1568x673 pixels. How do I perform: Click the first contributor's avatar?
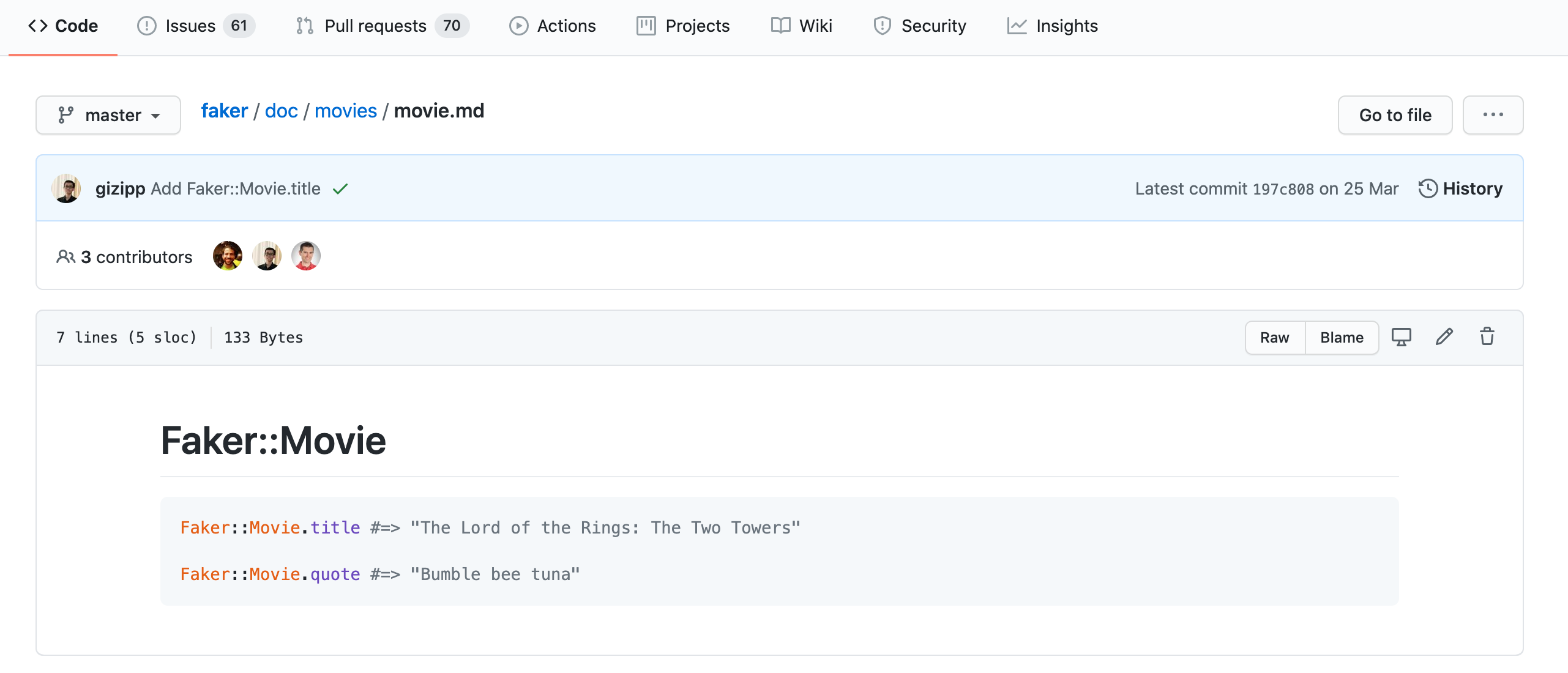pyautogui.click(x=228, y=256)
